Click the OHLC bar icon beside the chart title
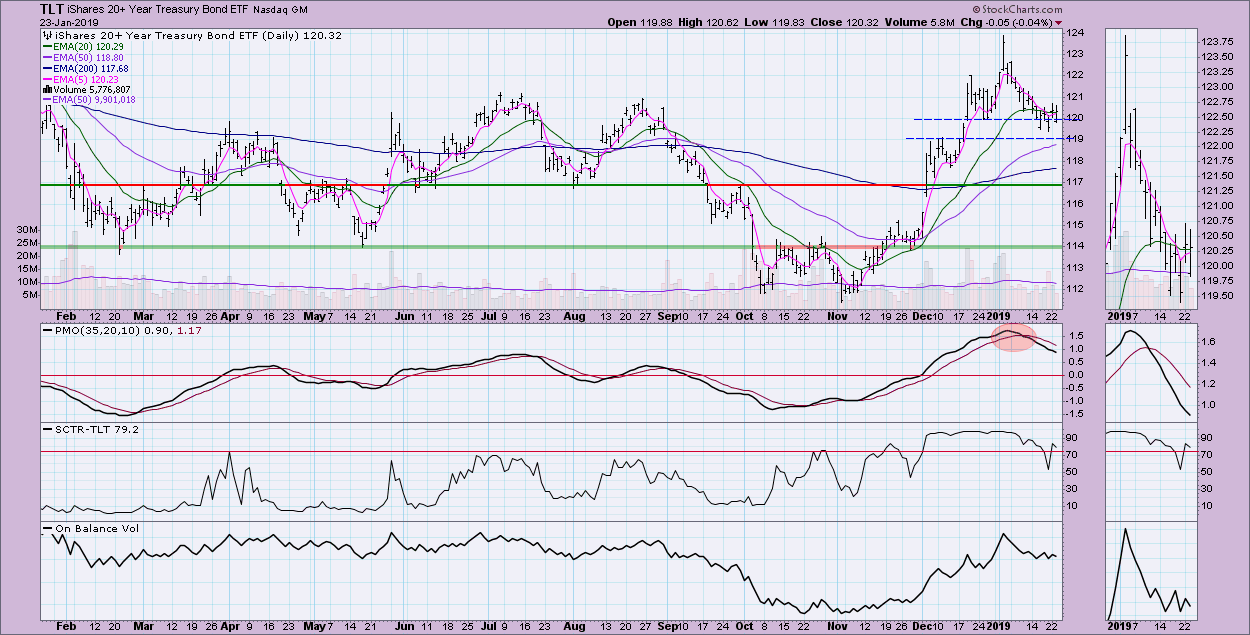 point(47,34)
